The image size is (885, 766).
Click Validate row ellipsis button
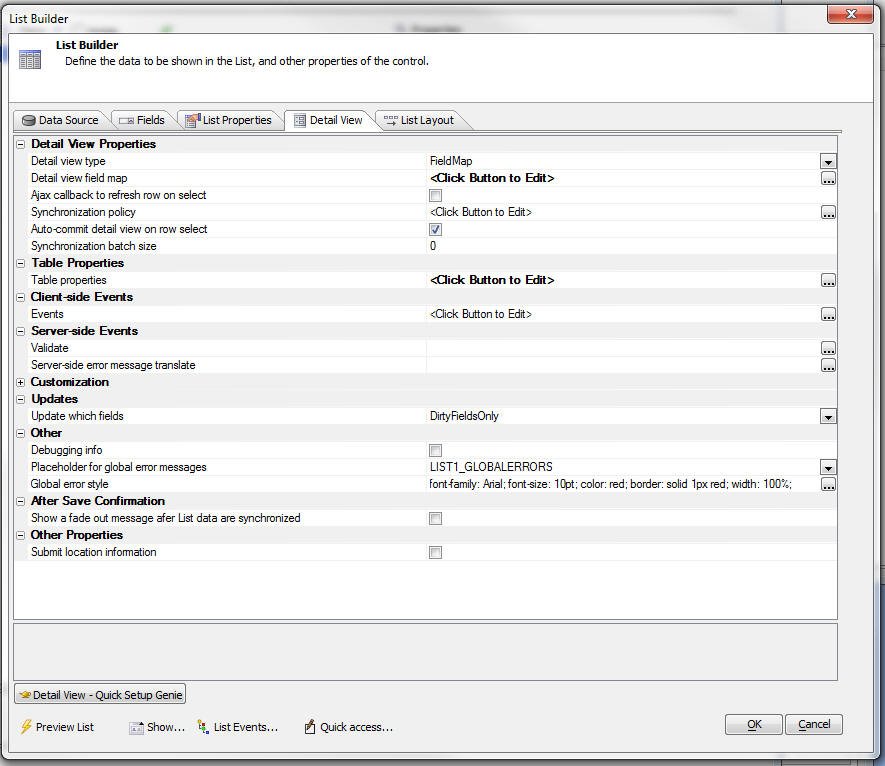[828, 349]
